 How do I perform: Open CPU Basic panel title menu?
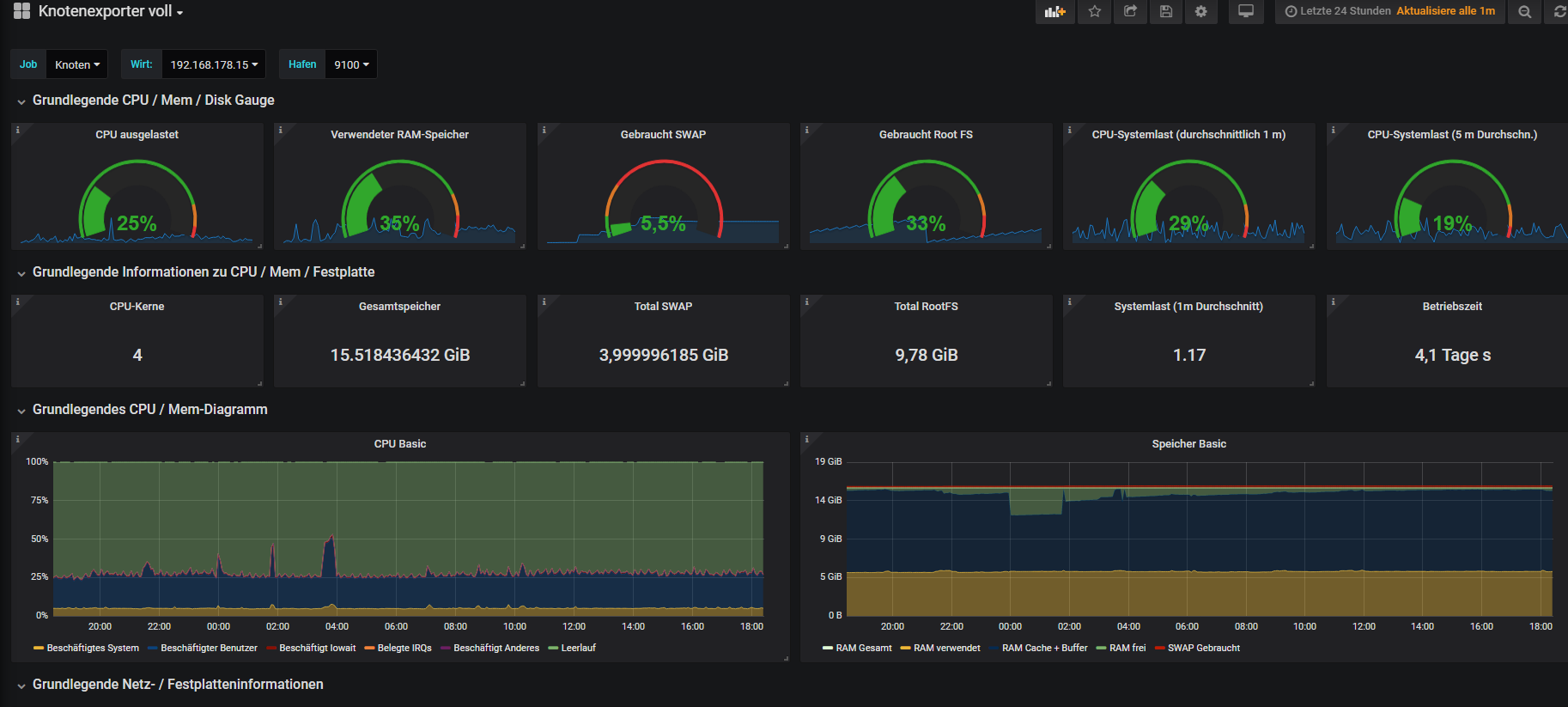400,444
